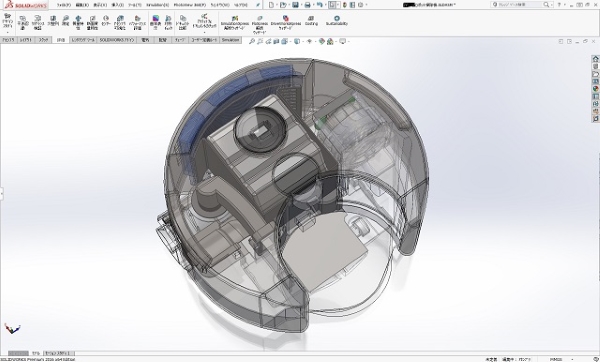Click the Zoom to Fit magnifier icon
The image size is (600, 362).
pos(252,41)
